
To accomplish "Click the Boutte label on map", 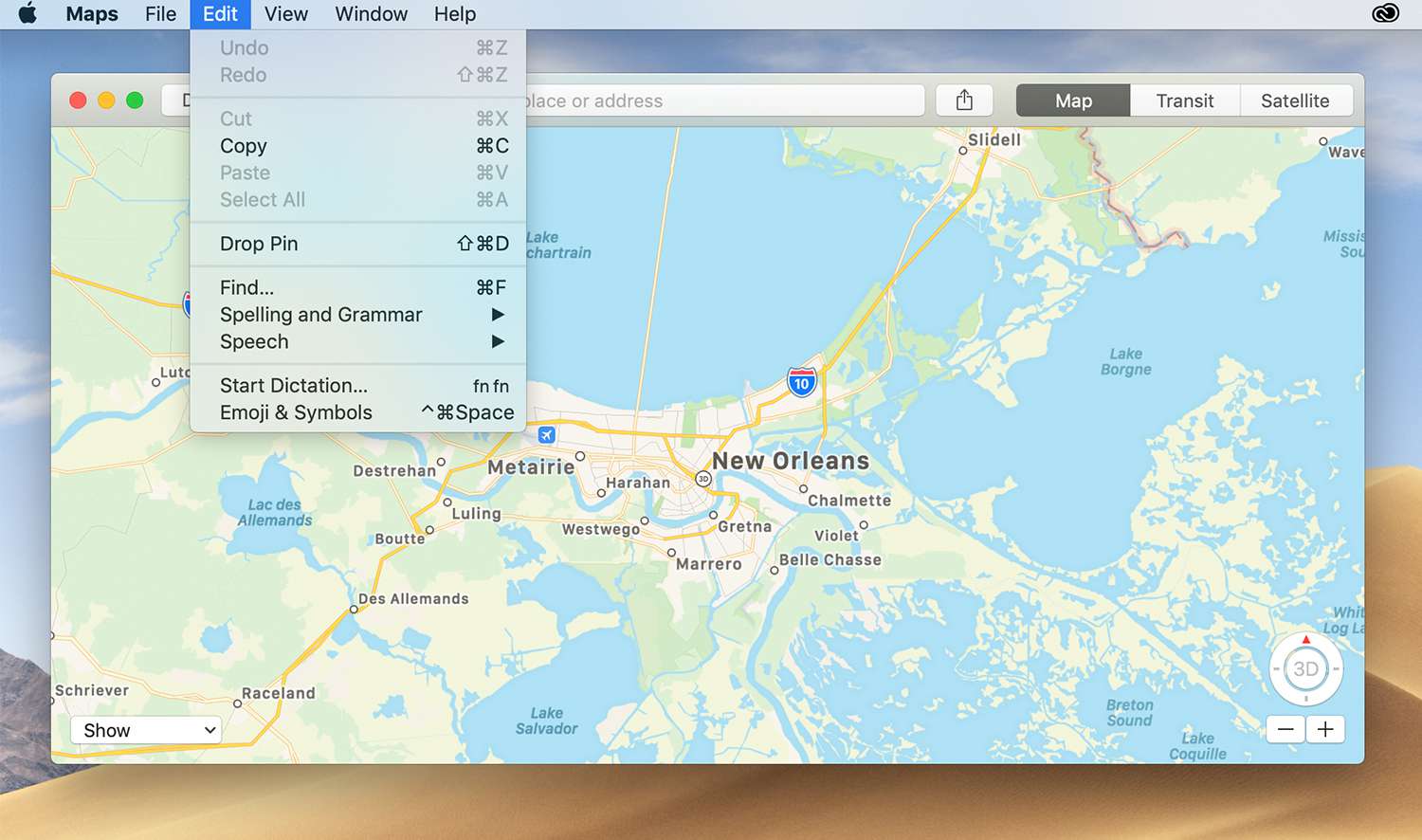I will 400,539.
